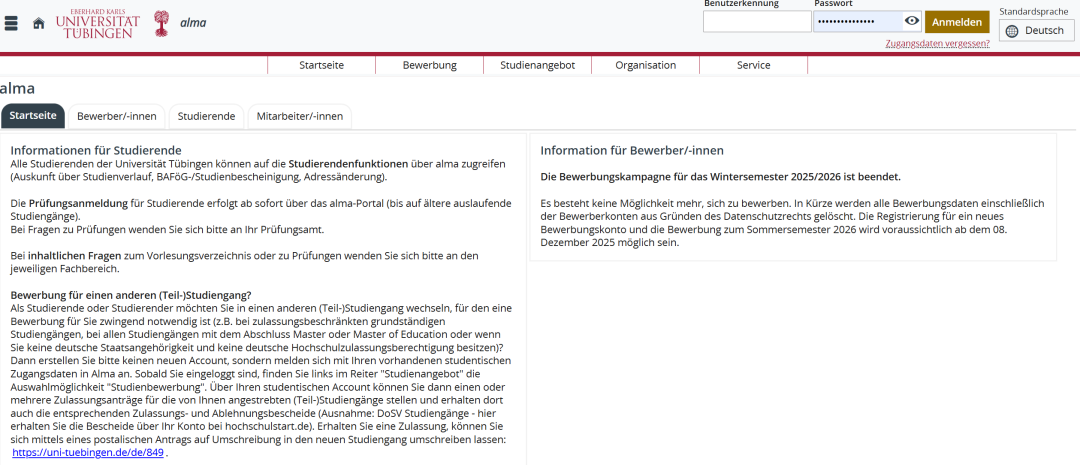The height and width of the screenshot is (465, 1080).
Task: Expand the Service menu
Action: (x=753, y=65)
